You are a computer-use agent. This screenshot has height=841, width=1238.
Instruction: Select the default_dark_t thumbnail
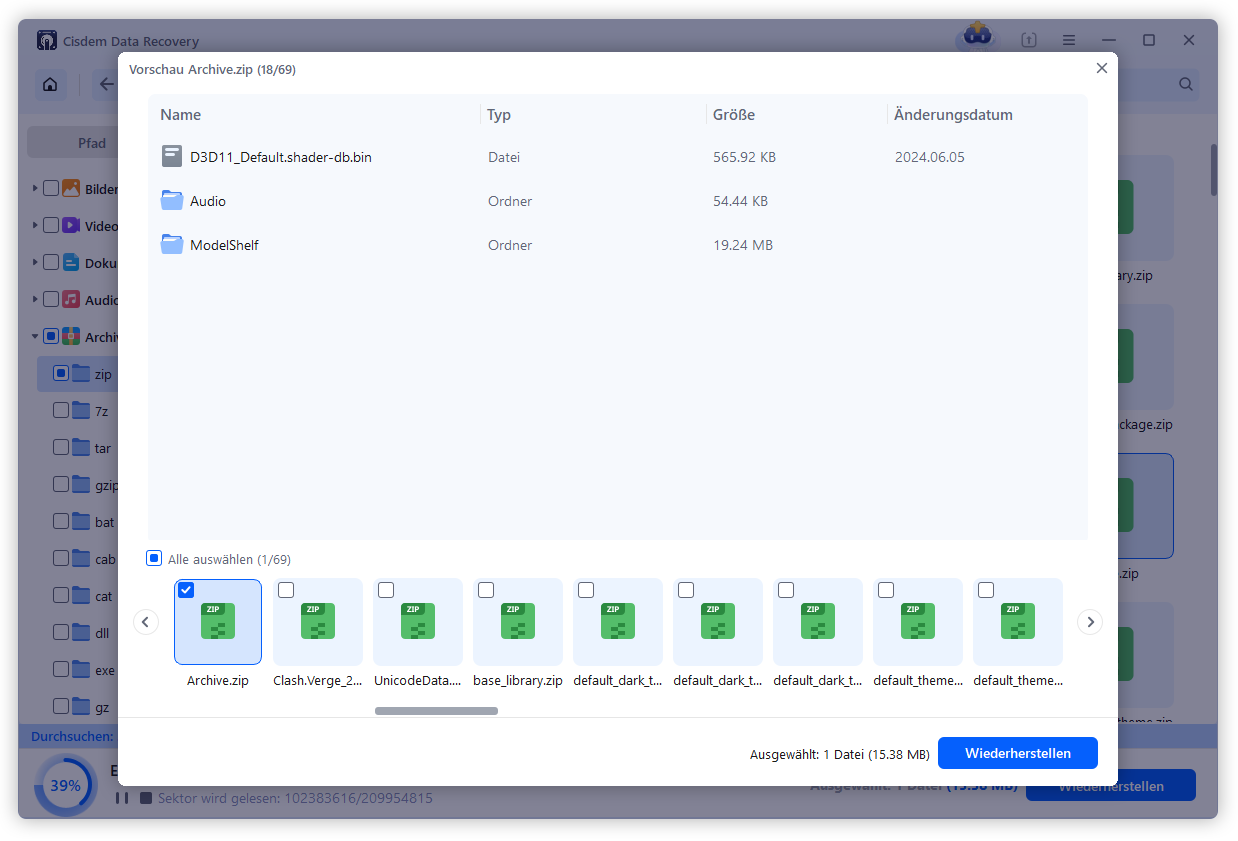617,622
